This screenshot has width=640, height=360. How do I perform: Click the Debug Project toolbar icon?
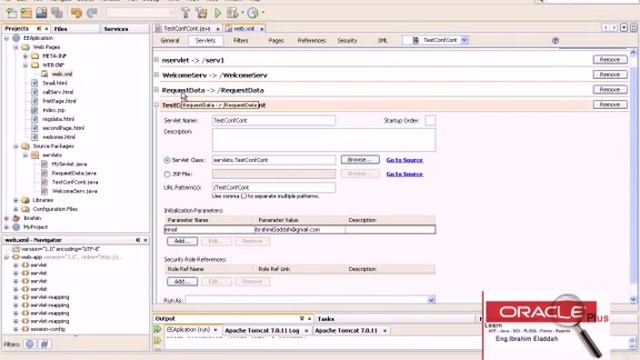pyautogui.click(x=232, y=13)
